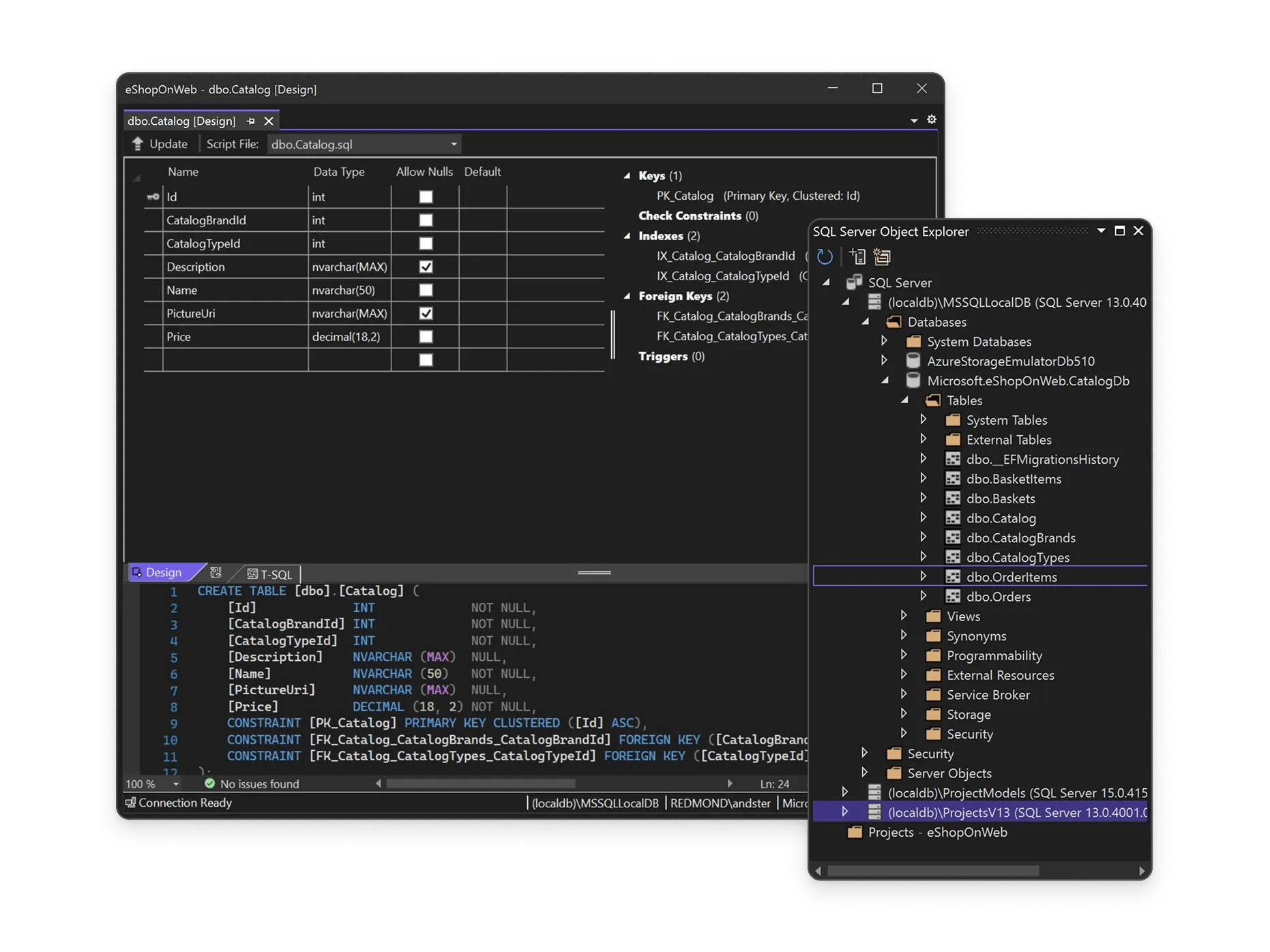Click the swap panes icon beside Design tab
Viewport: 1270px width, 952px height.
[x=216, y=573]
